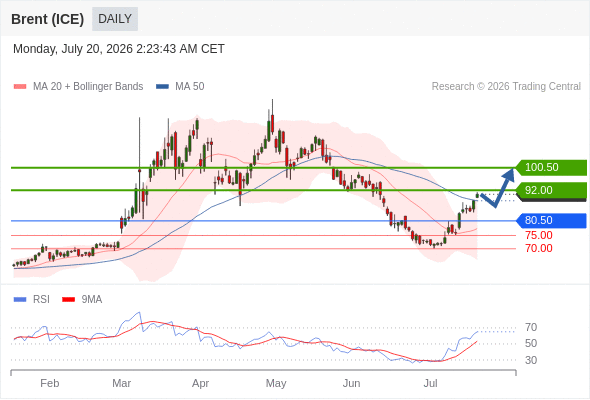Toggle the MA 50 legend label
The image size is (590, 400).
click(x=190, y=87)
